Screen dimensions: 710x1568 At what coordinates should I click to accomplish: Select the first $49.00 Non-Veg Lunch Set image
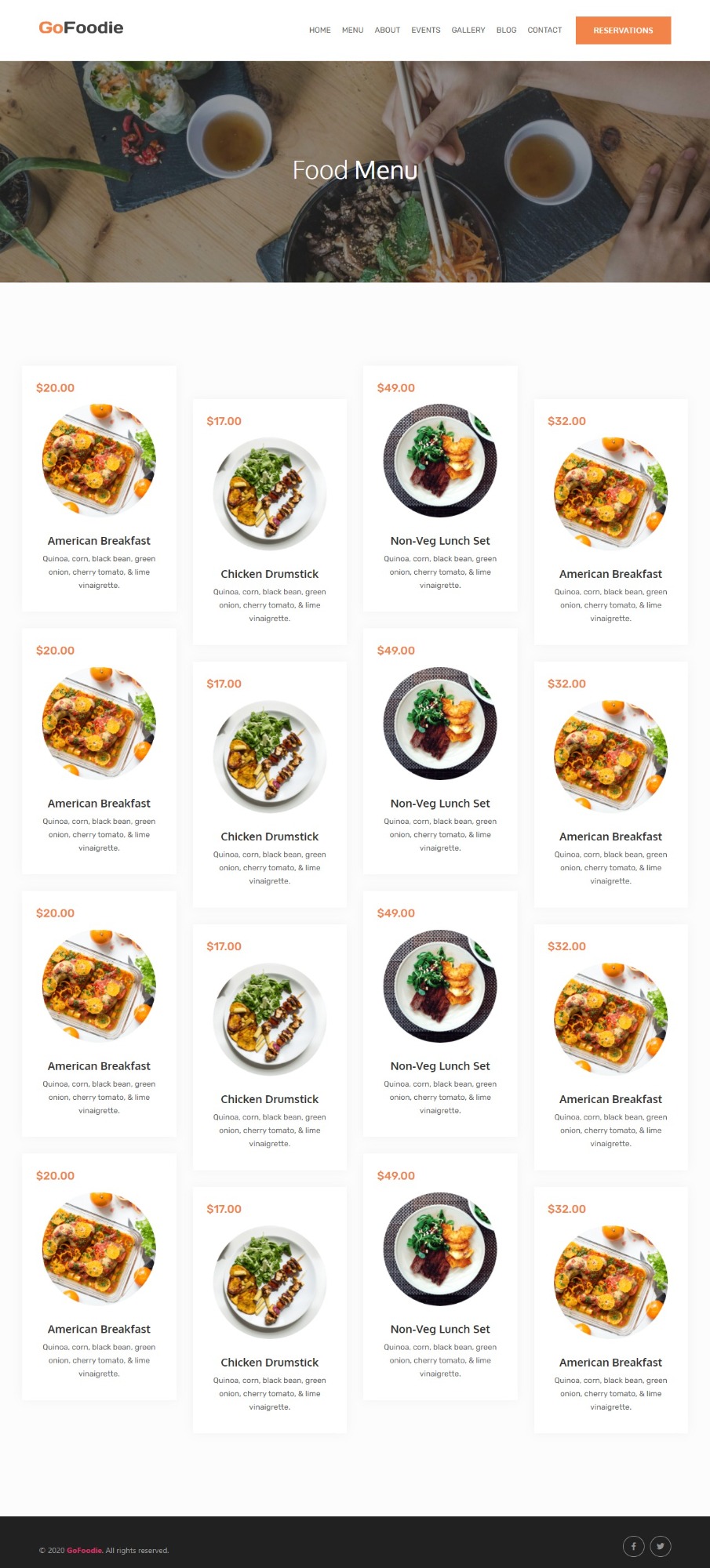440,460
